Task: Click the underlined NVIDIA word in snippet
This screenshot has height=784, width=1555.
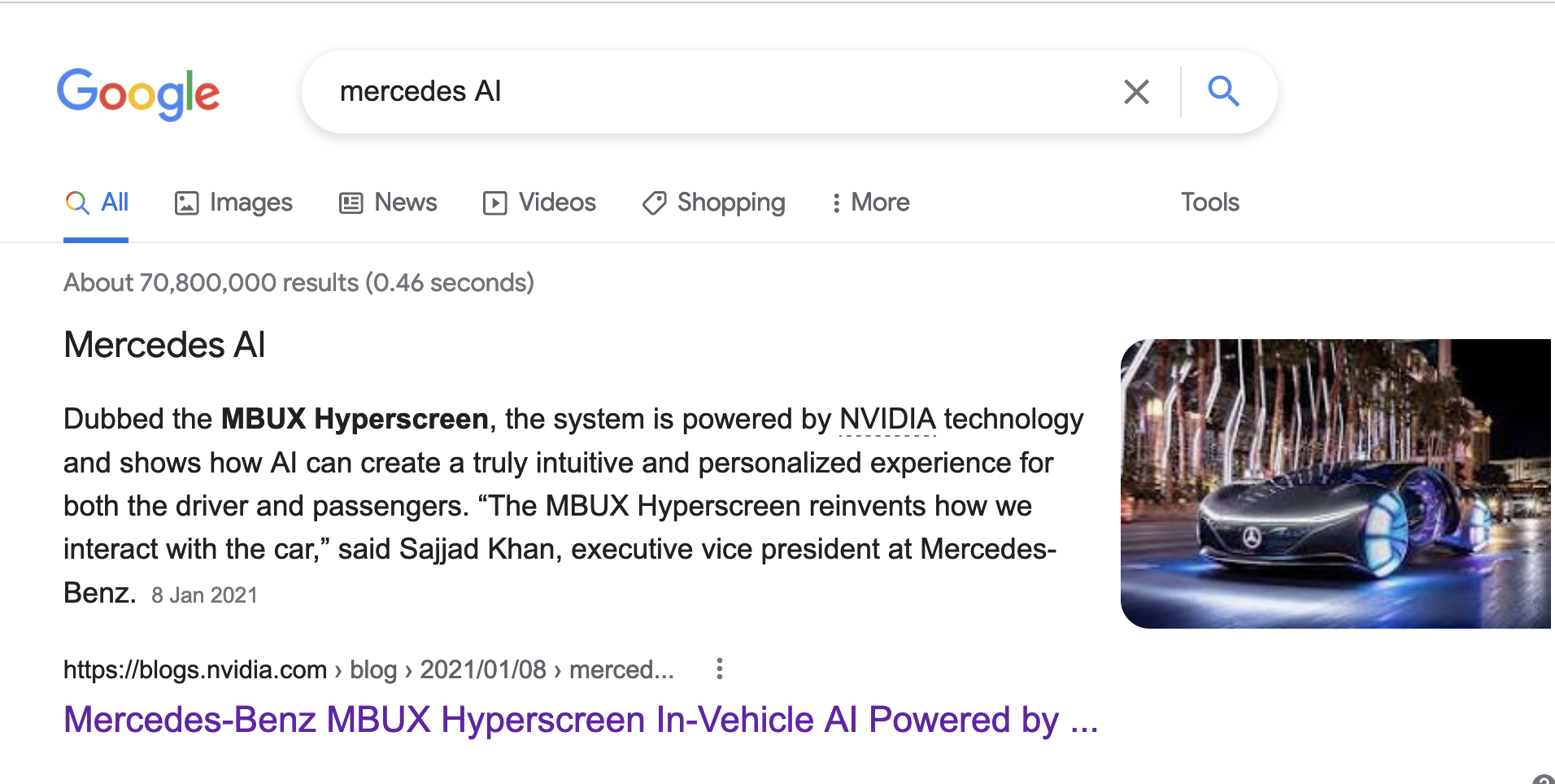Action: [887, 420]
